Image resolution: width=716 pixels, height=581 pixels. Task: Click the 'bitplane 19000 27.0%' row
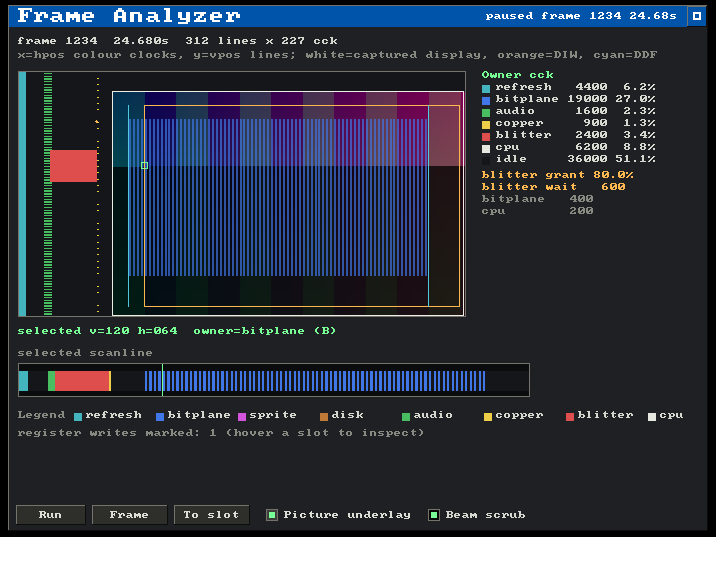569,99
